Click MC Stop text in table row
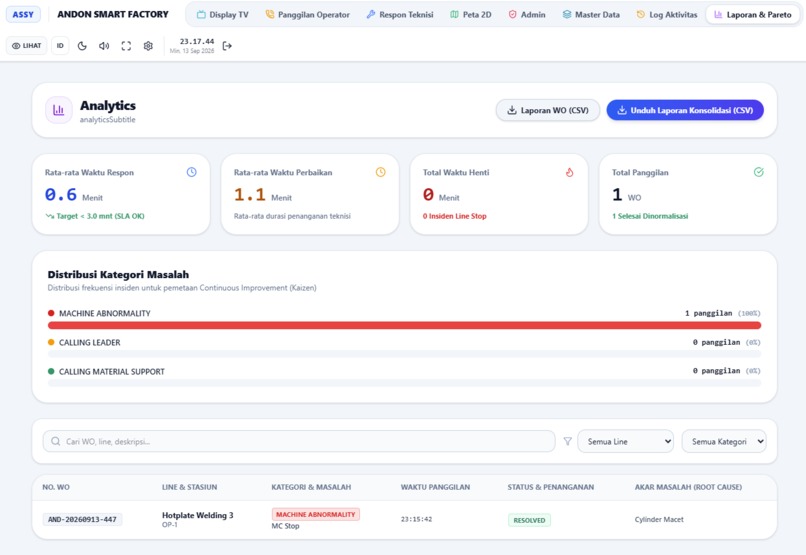Image resolution: width=806 pixels, height=555 pixels. tap(285, 526)
